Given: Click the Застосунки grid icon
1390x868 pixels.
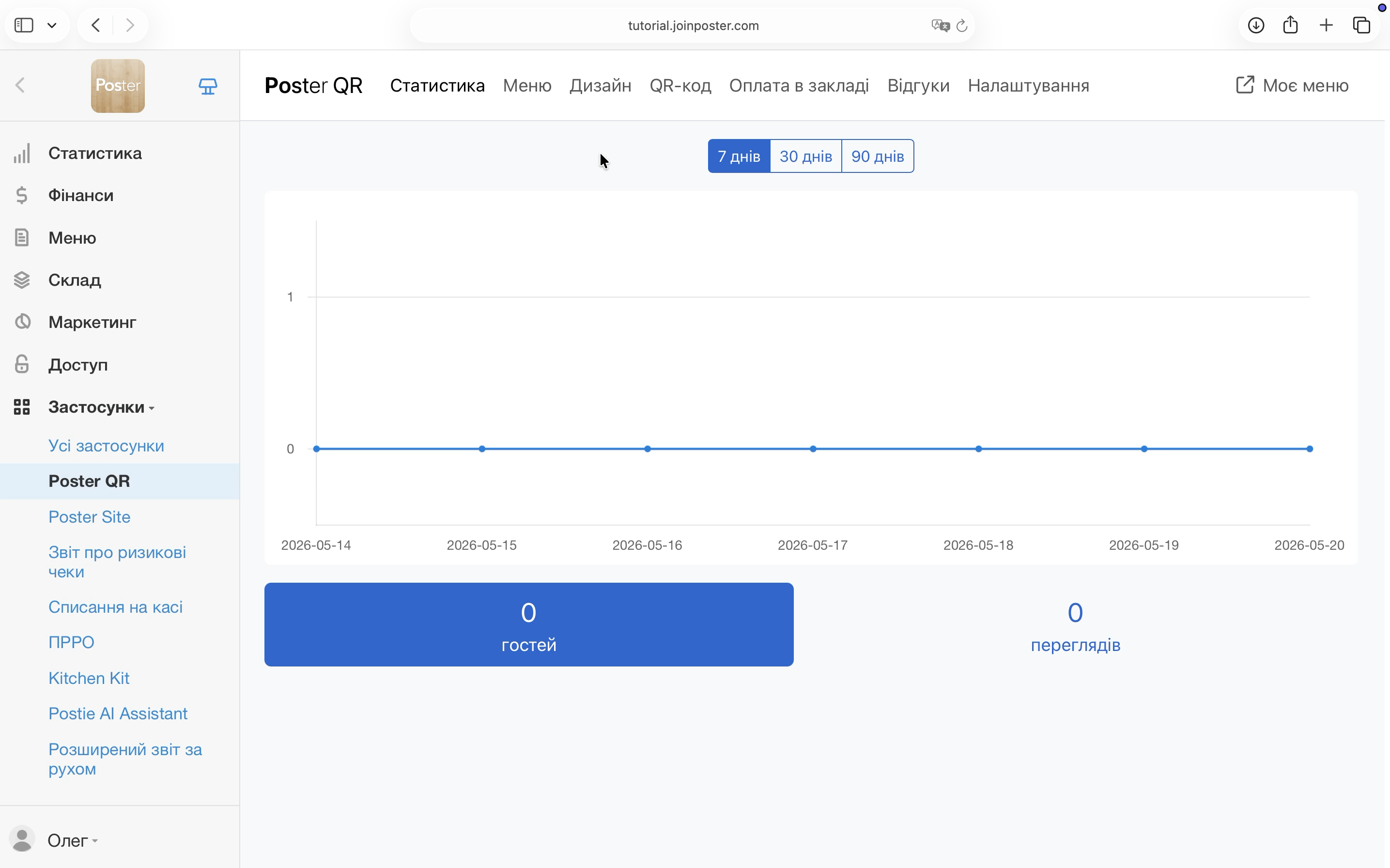Looking at the screenshot, I should (x=22, y=407).
